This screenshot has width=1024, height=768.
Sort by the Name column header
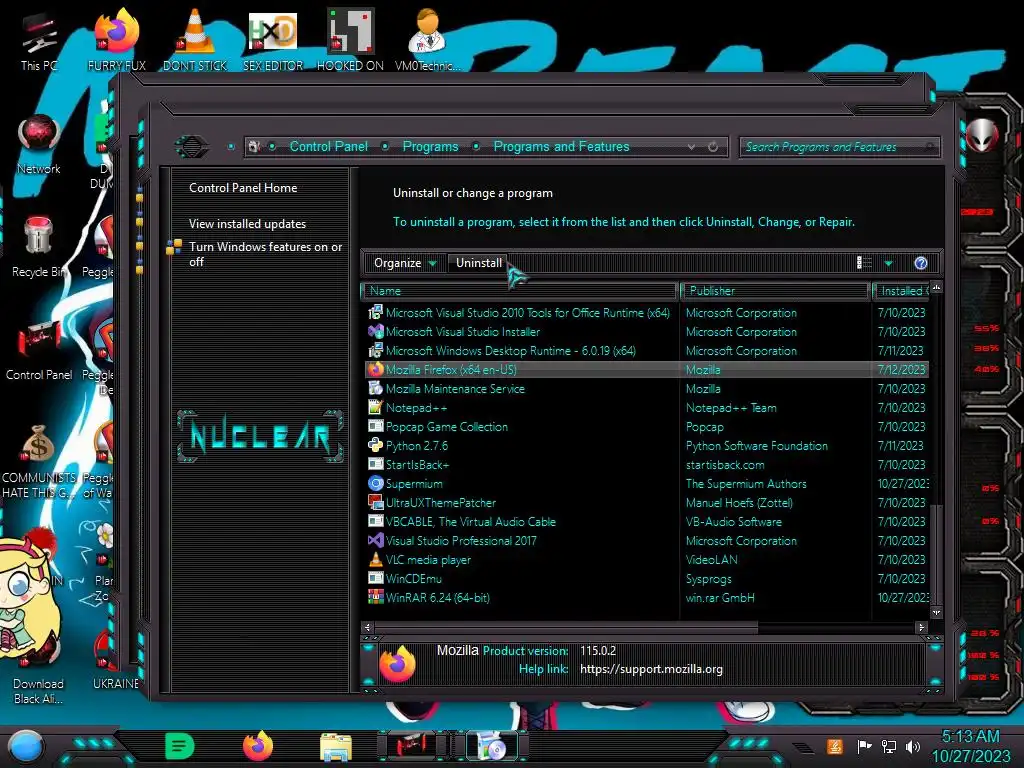(x=520, y=291)
